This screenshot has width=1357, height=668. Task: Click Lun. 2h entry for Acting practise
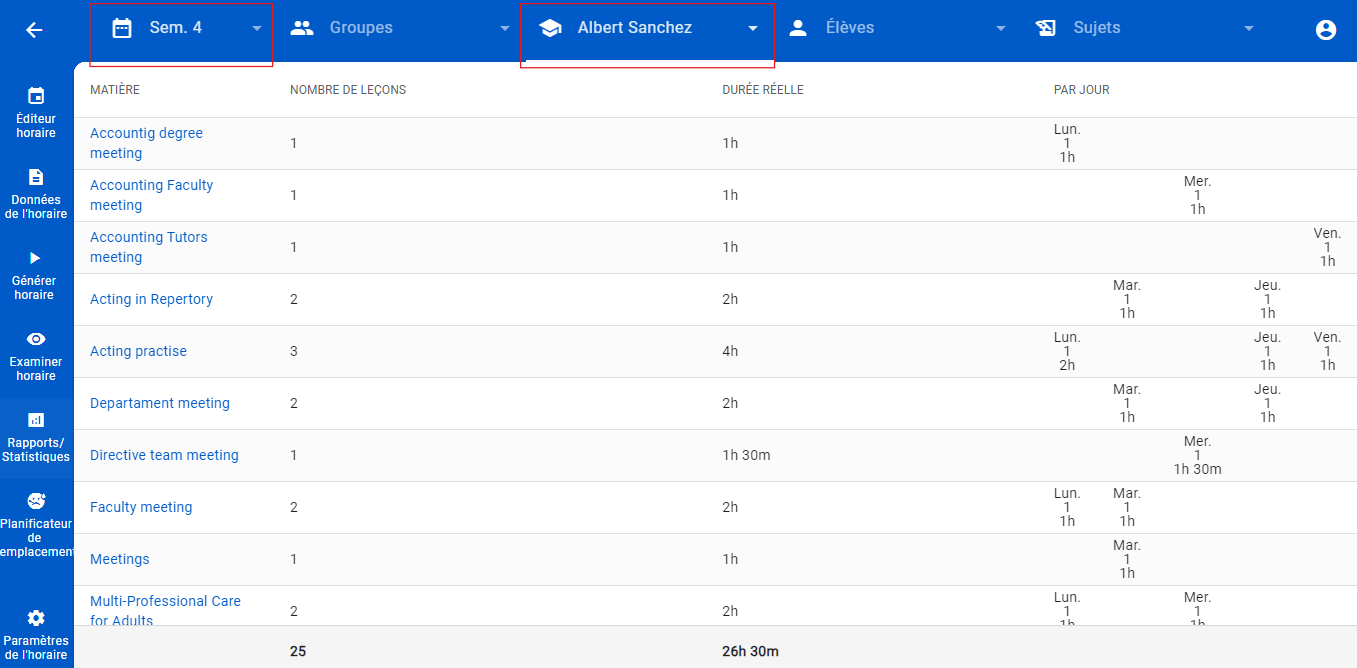[x=1067, y=351]
